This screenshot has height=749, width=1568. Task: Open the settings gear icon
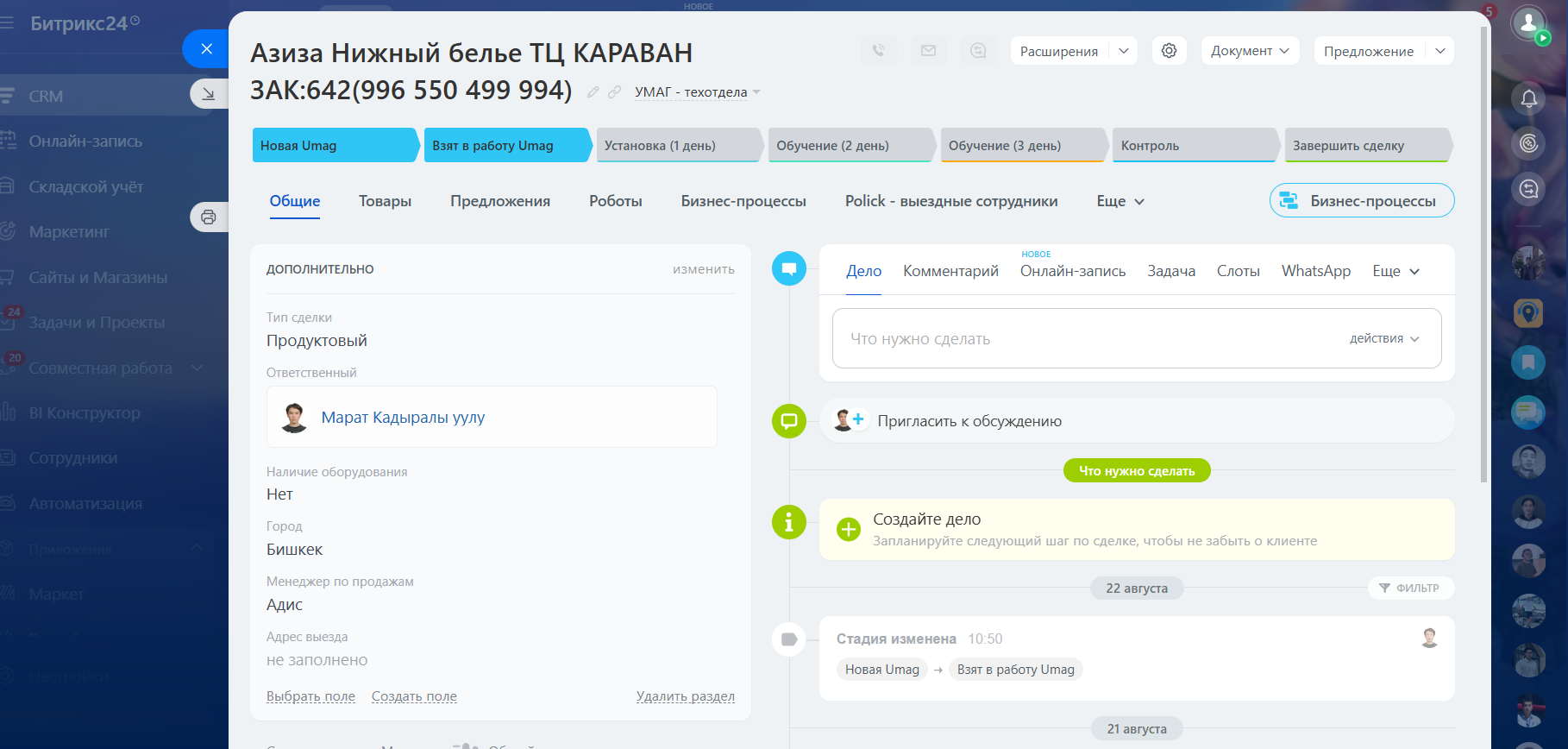[1169, 51]
